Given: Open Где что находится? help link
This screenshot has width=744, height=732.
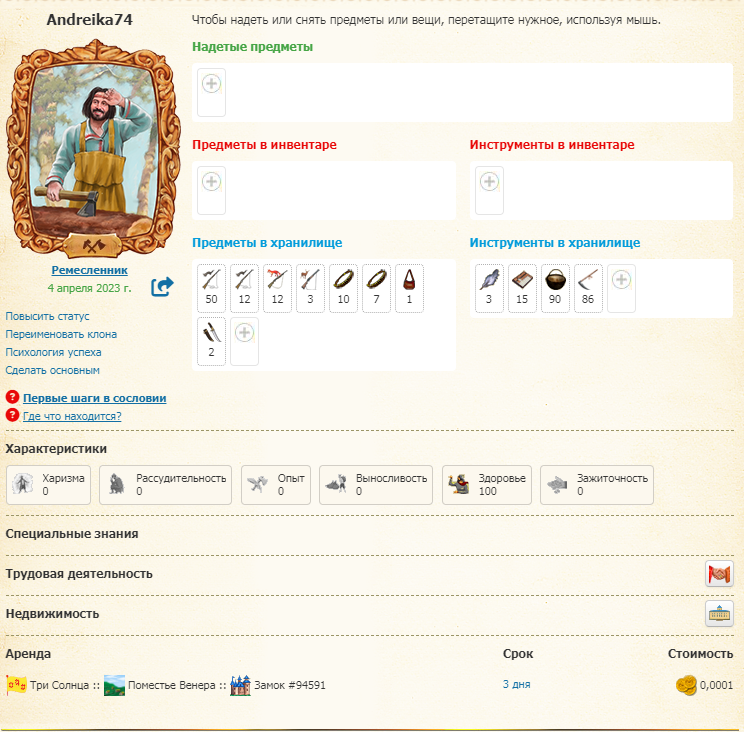Looking at the screenshot, I should click(x=72, y=416).
